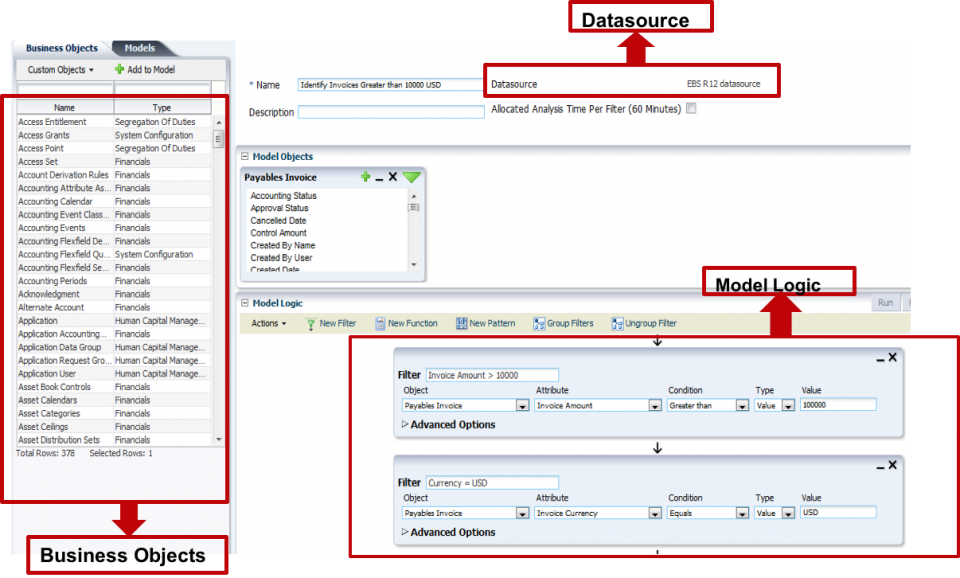
Task: Click the Ungroup Filter icon
Action: 645,322
